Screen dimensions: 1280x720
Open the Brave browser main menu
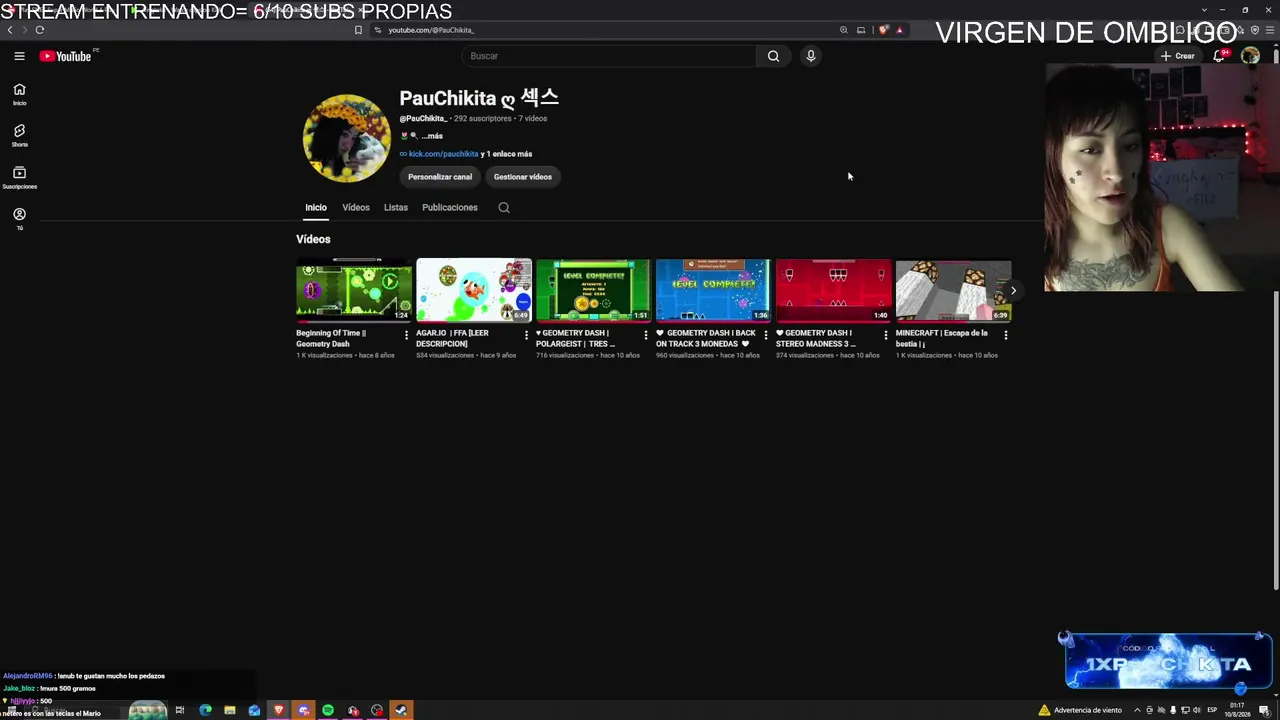1270,30
